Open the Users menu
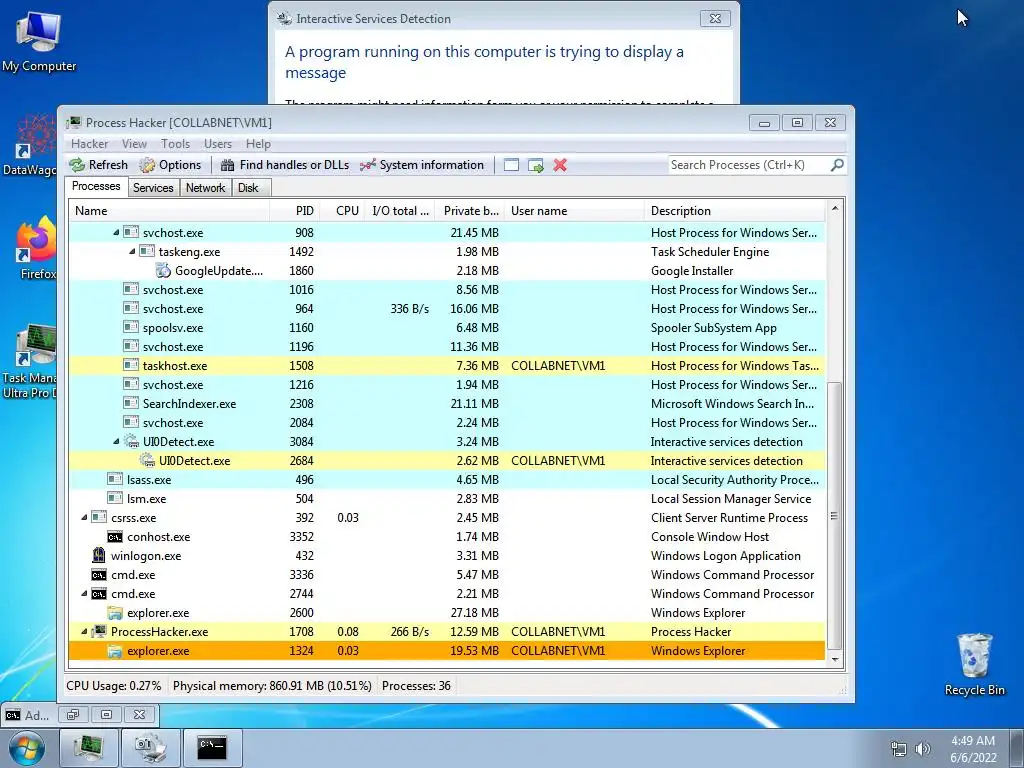Screen dimensions: 1024x768 [x=217, y=144]
